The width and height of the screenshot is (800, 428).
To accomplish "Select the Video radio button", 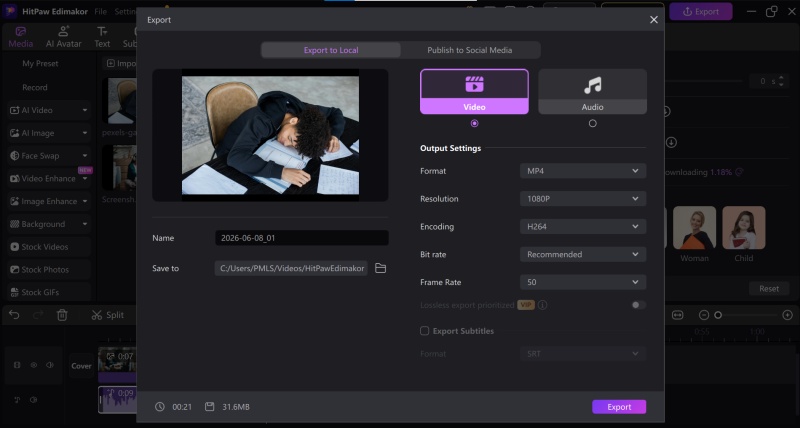I will point(474,123).
